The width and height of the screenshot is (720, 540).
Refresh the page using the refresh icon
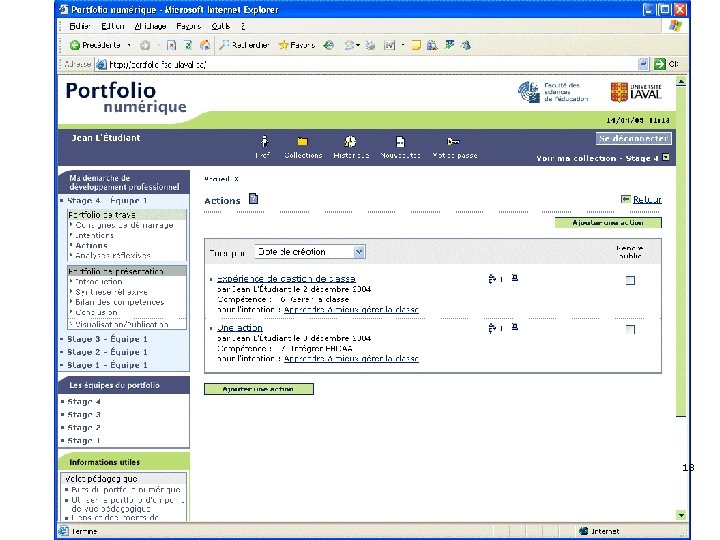click(x=188, y=45)
